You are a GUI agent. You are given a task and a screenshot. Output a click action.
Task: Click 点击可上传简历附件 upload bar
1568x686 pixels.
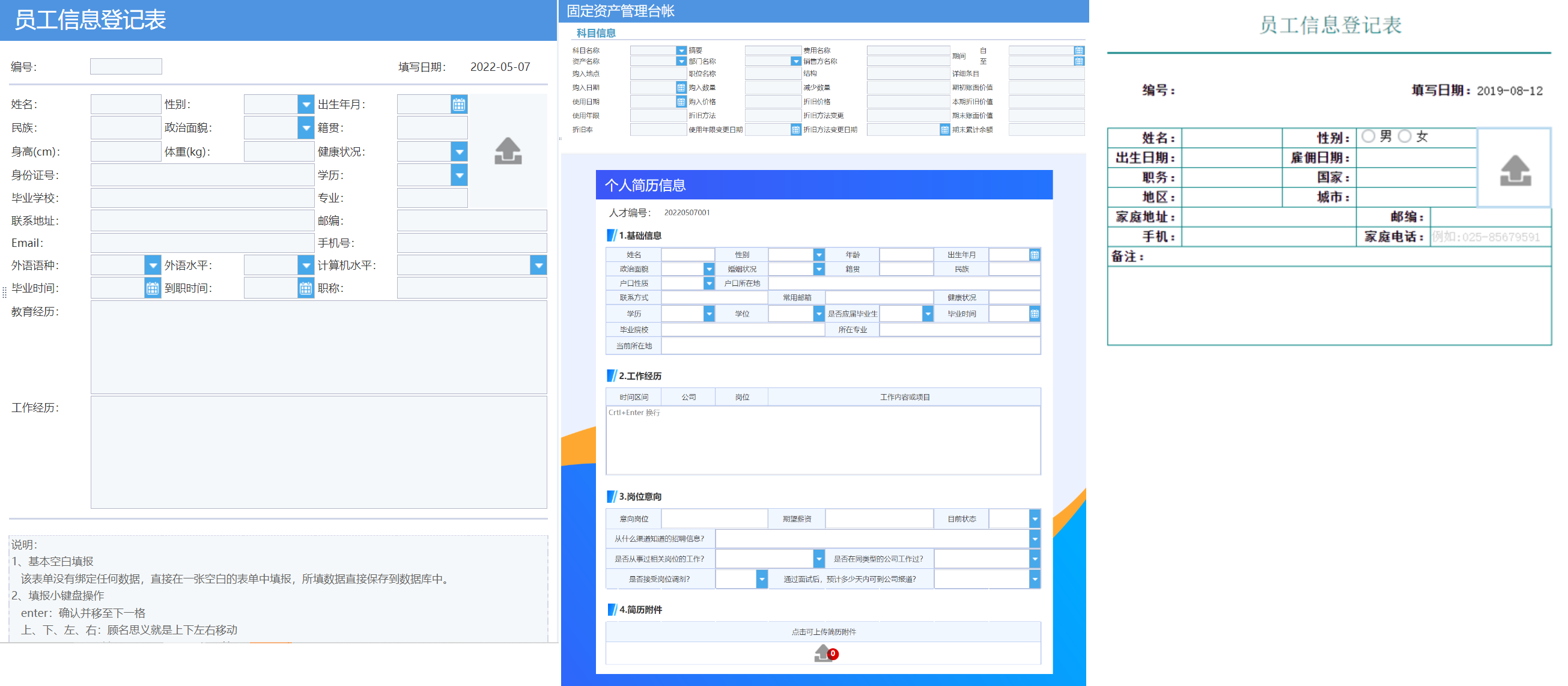[x=823, y=631]
